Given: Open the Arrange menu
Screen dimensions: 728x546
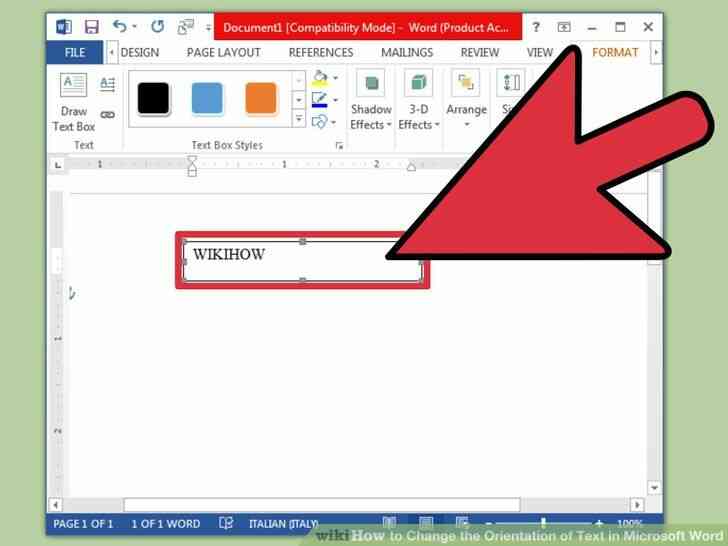Looking at the screenshot, I should click(x=466, y=99).
